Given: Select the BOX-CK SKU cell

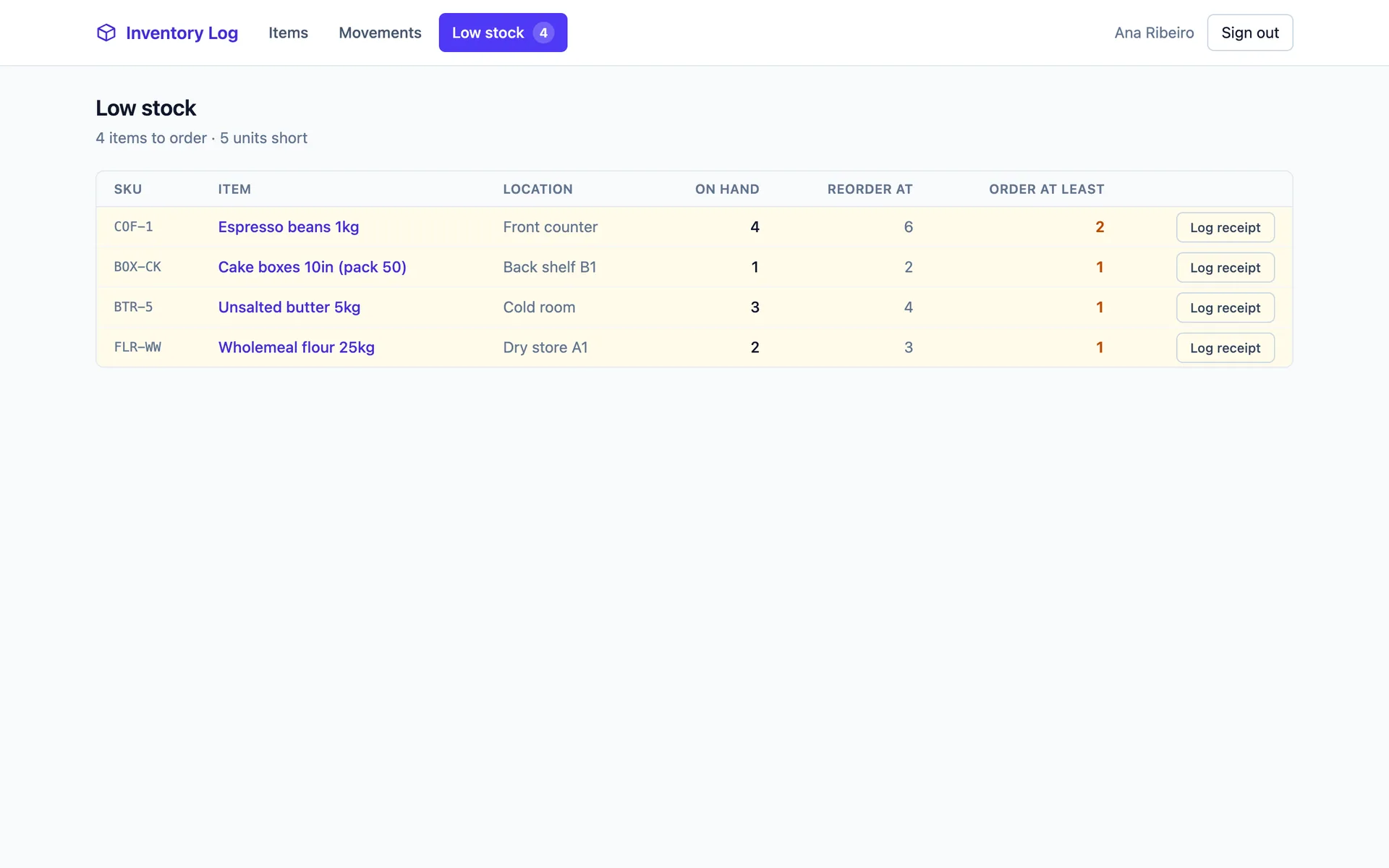Looking at the screenshot, I should (137, 267).
